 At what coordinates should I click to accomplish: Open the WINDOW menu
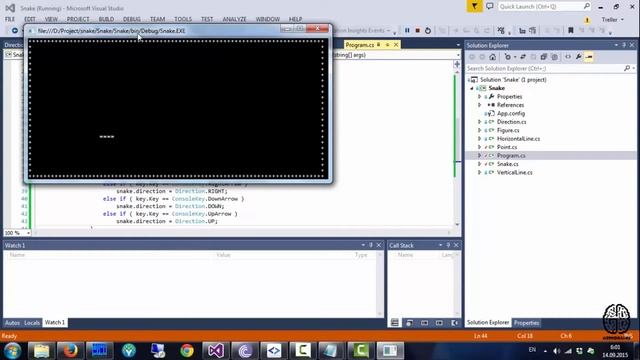268,19
